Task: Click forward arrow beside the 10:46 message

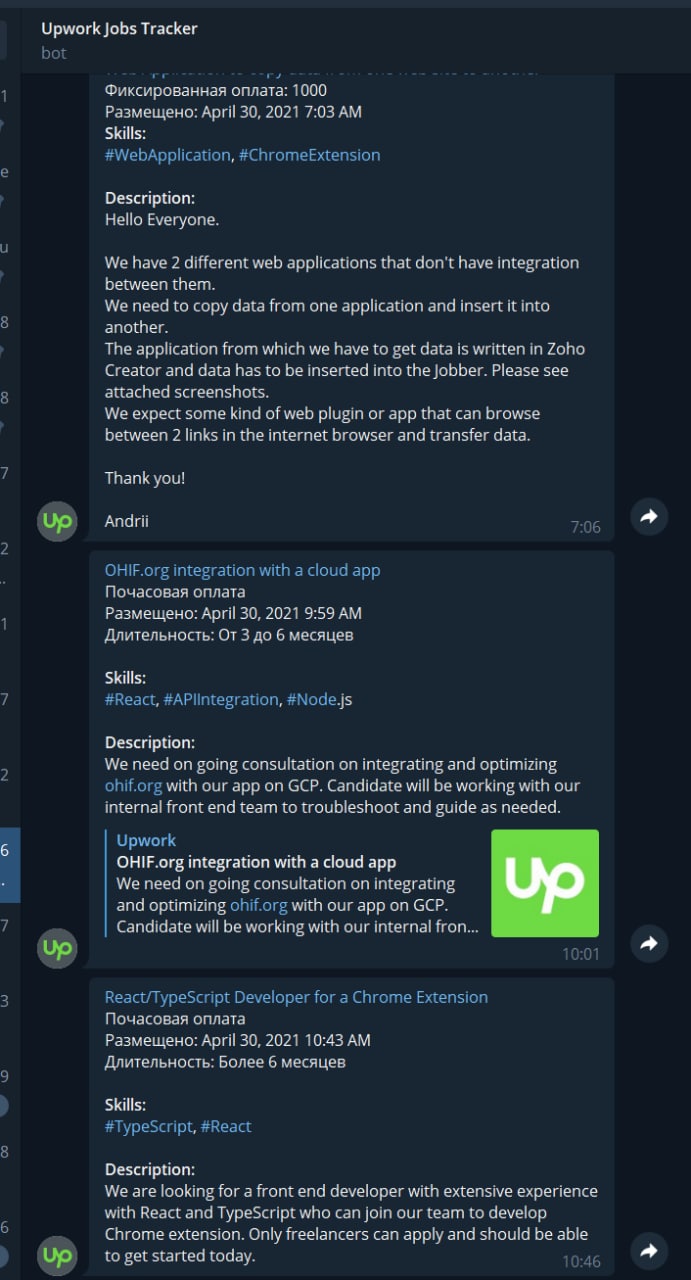Action: 649,1250
